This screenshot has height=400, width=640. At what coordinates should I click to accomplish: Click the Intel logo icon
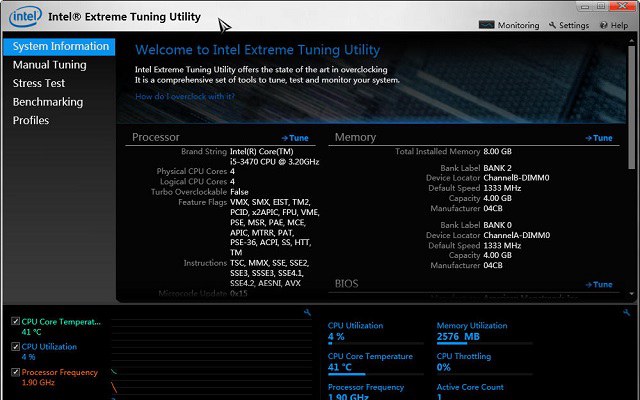click(x=25, y=17)
